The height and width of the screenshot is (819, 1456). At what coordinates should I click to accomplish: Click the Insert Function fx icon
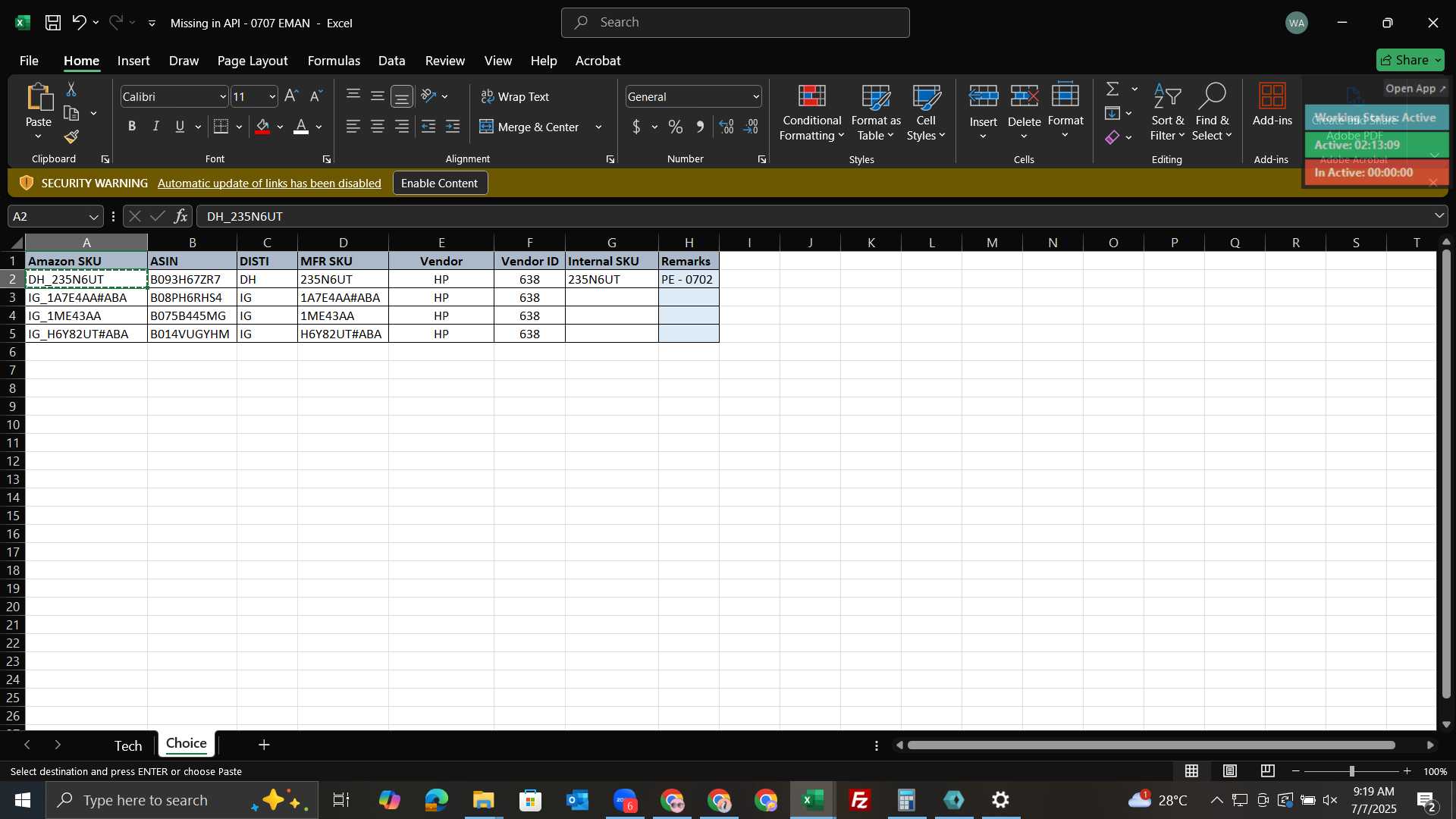tap(180, 217)
